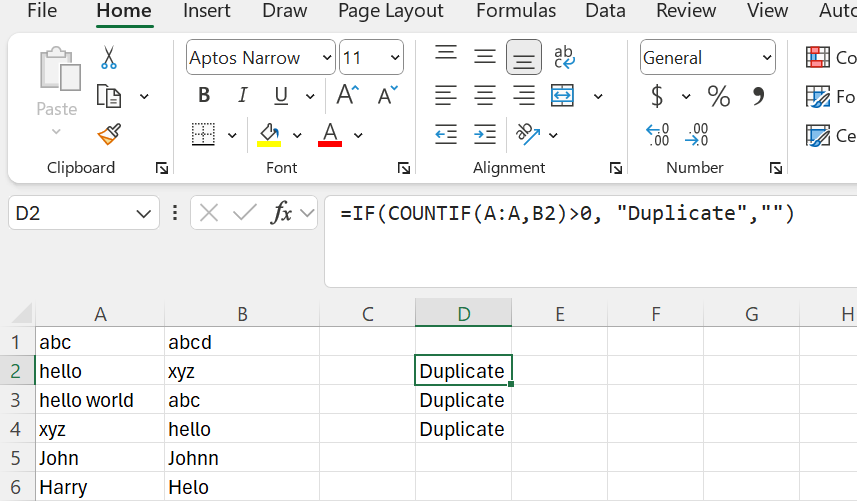
Task: Apply red font color
Action: click(330, 134)
